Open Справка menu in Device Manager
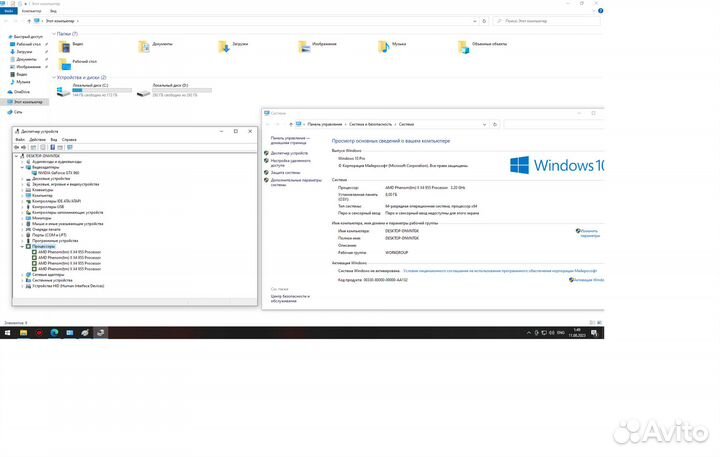Image resolution: width=720 pixels, height=457 pixels. point(69,139)
